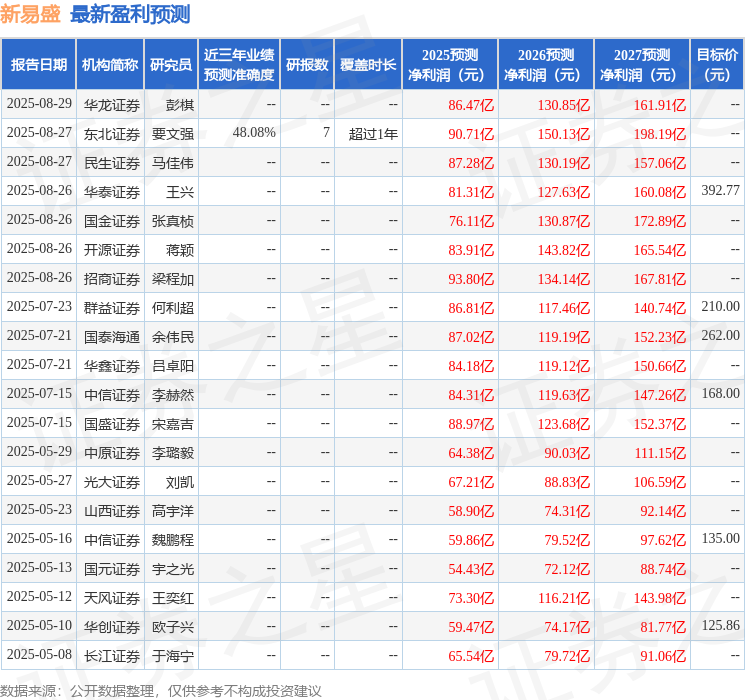Screen dimensions: 745x700
Task: Select the 国盛证券 institution cell
Action: (x=112, y=424)
